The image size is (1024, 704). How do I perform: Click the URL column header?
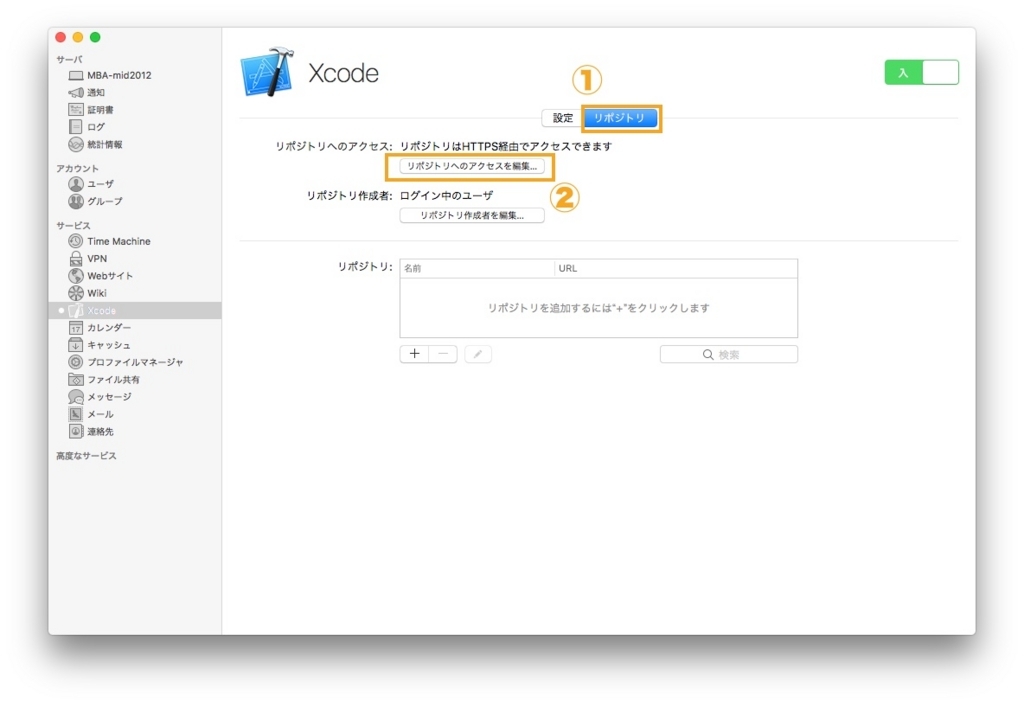(676, 268)
